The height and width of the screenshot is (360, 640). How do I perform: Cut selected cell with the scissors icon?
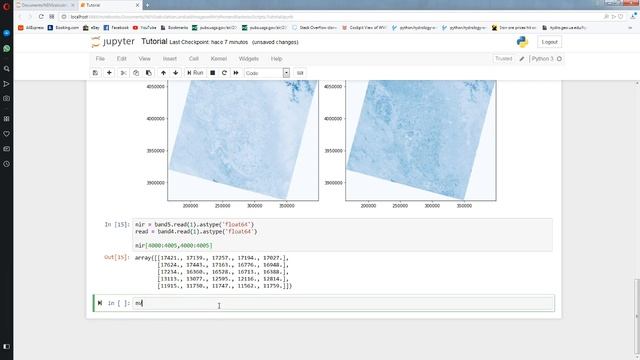(123, 73)
